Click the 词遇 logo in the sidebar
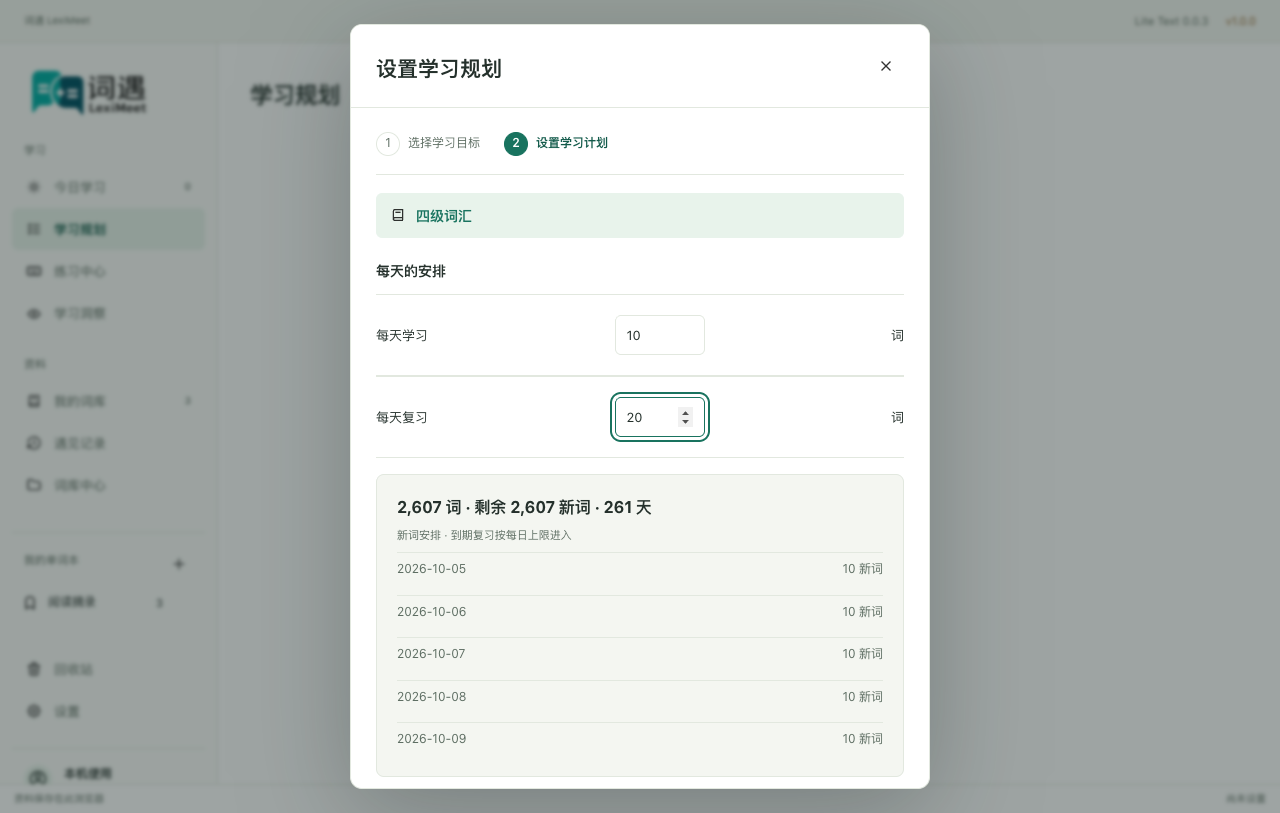The width and height of the screenshot is (1280, 813). pos(88,92)
